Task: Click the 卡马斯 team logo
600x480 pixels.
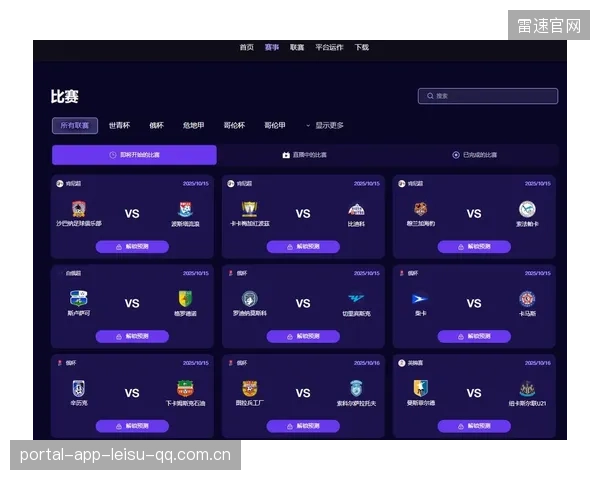Action: [x=527, y=299]
